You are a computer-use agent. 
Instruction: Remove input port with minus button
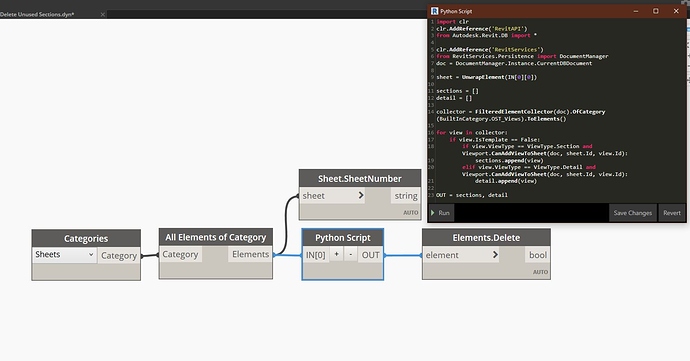pos(350,254)
